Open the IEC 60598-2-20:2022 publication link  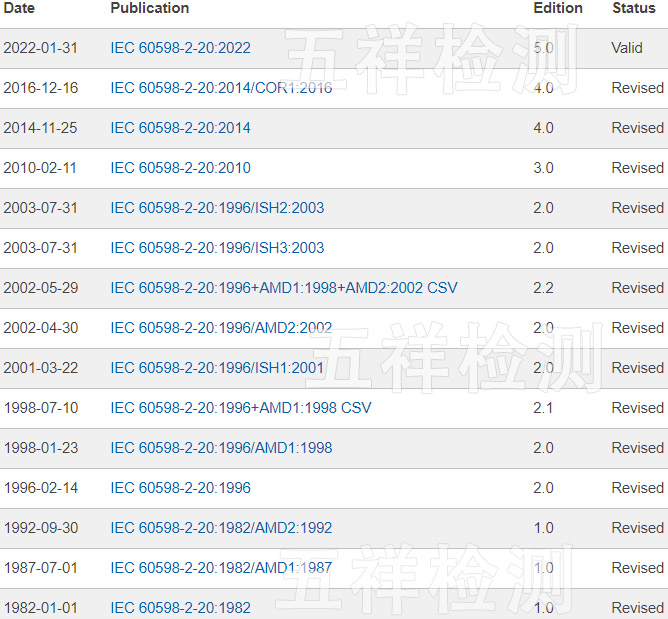pos(180,48)
